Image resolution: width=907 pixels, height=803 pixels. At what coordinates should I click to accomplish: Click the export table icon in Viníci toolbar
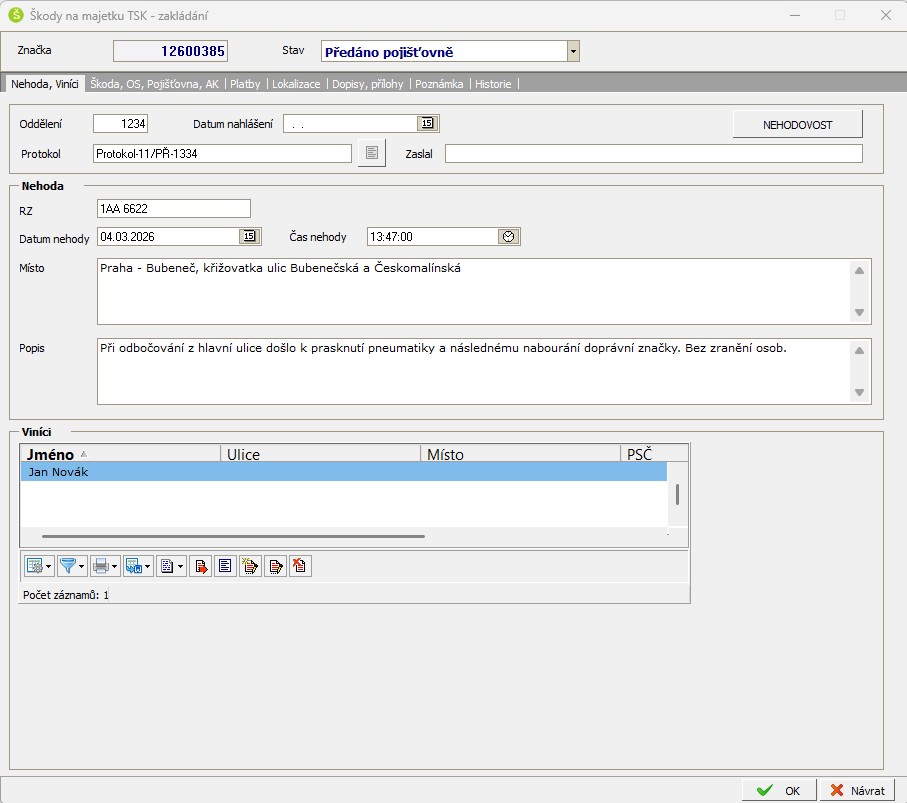[134, 566]
